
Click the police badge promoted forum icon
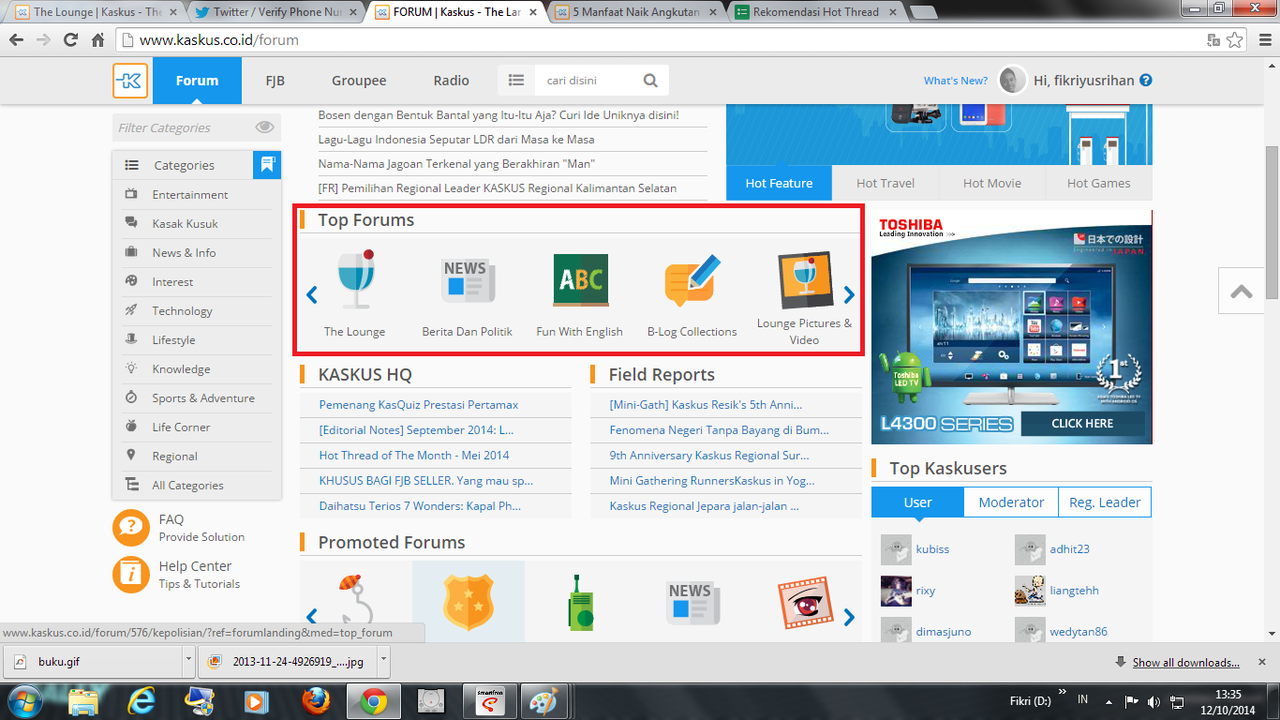468,601
